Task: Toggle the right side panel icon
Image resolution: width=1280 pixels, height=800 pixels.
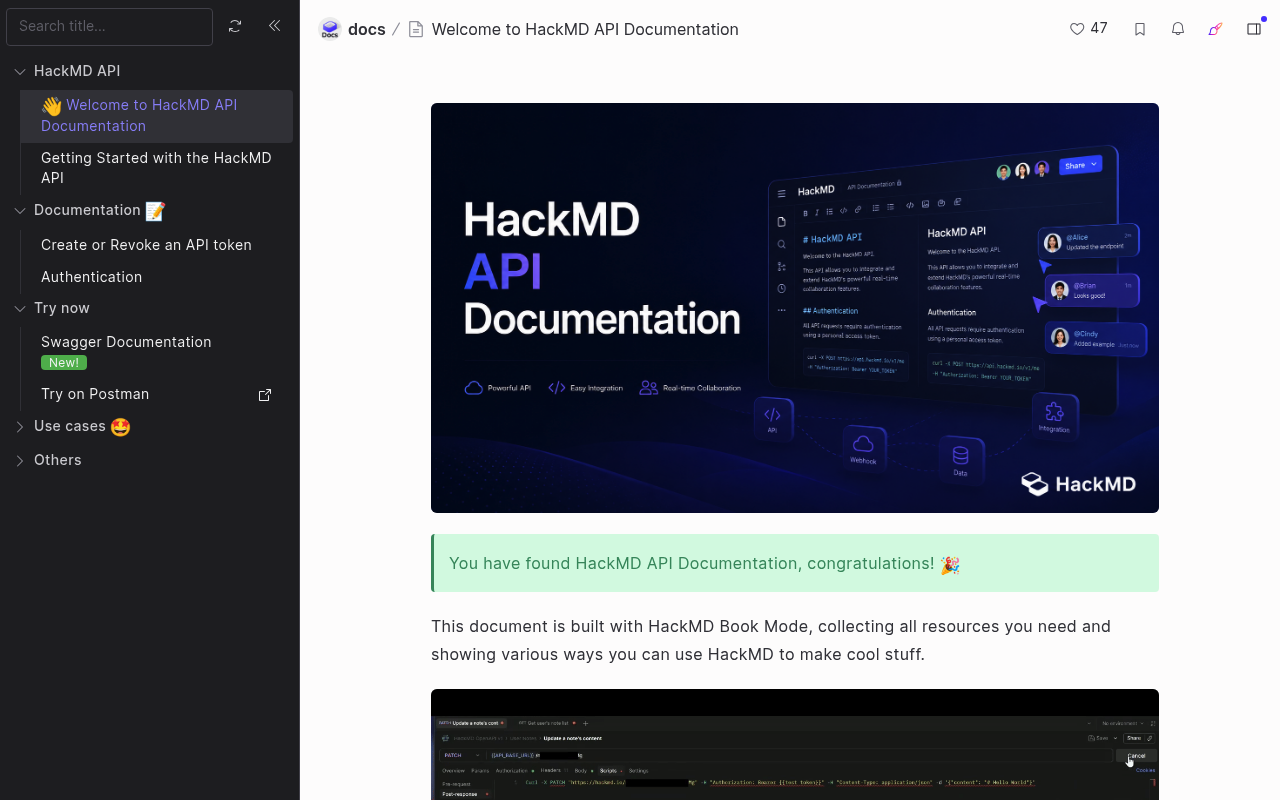Action: tap(1254, 29)
